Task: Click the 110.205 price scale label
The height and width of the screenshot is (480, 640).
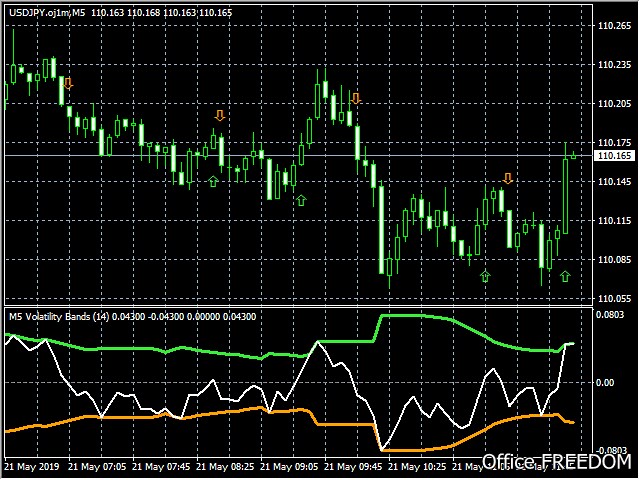Action: click(614, 104)
